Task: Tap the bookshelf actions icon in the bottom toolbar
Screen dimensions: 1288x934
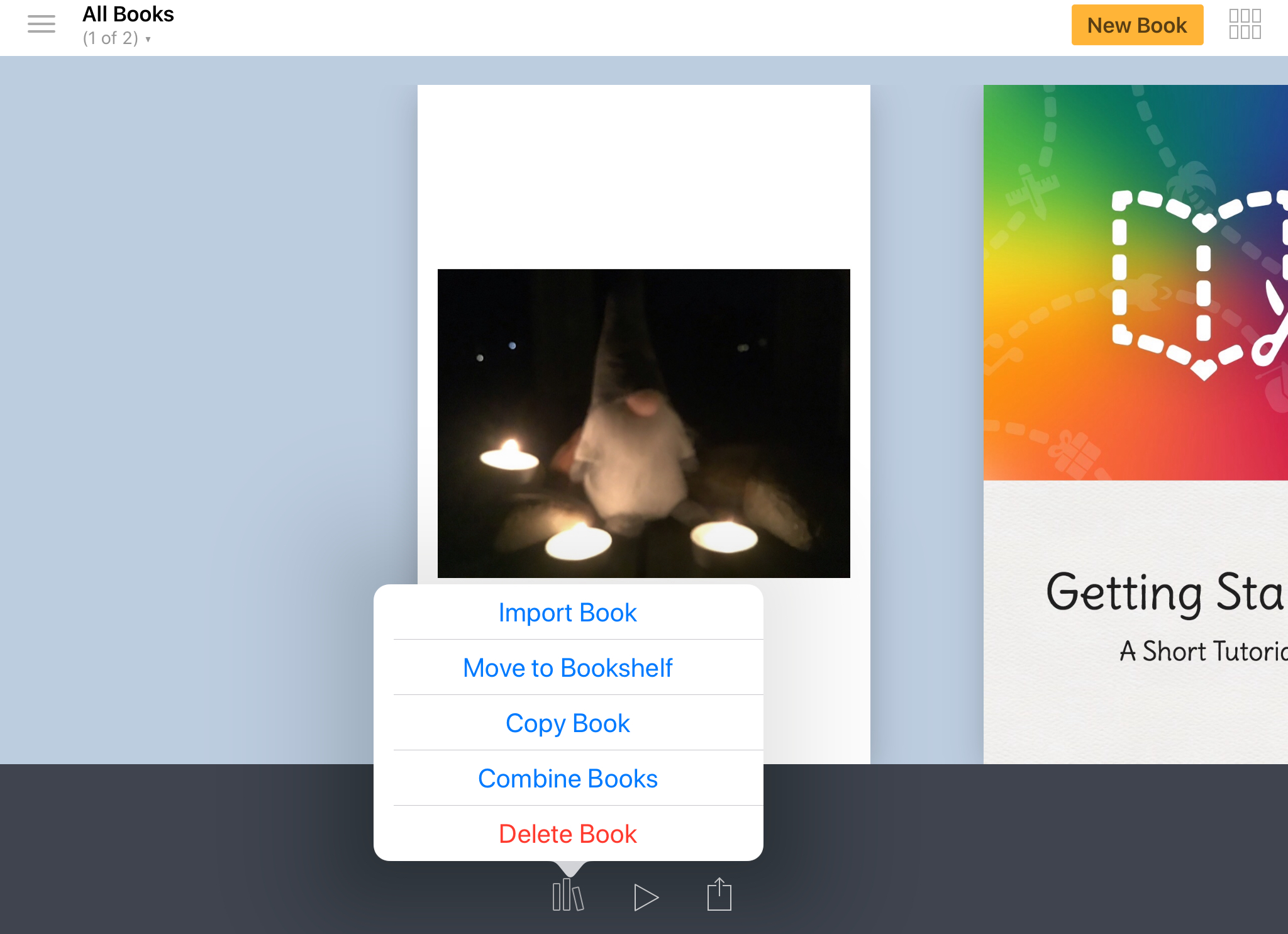Action: (568, 895)
